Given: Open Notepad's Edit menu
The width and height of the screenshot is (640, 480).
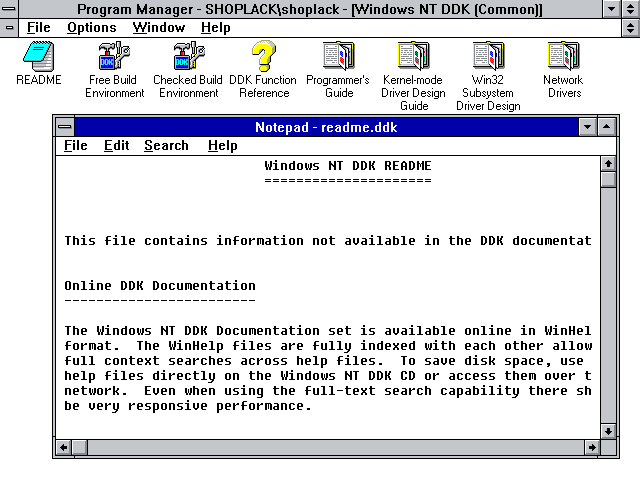Looking at the screenshot, I should click(x=116, y=146).
